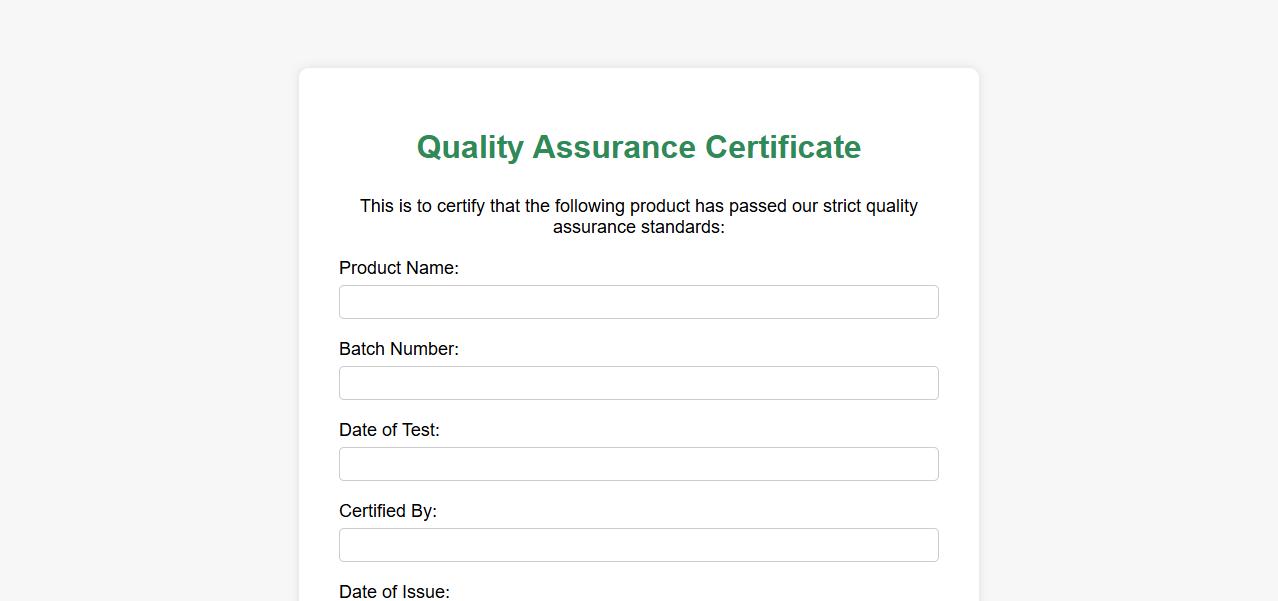Focus the Batch Number text box

(638, 383)
